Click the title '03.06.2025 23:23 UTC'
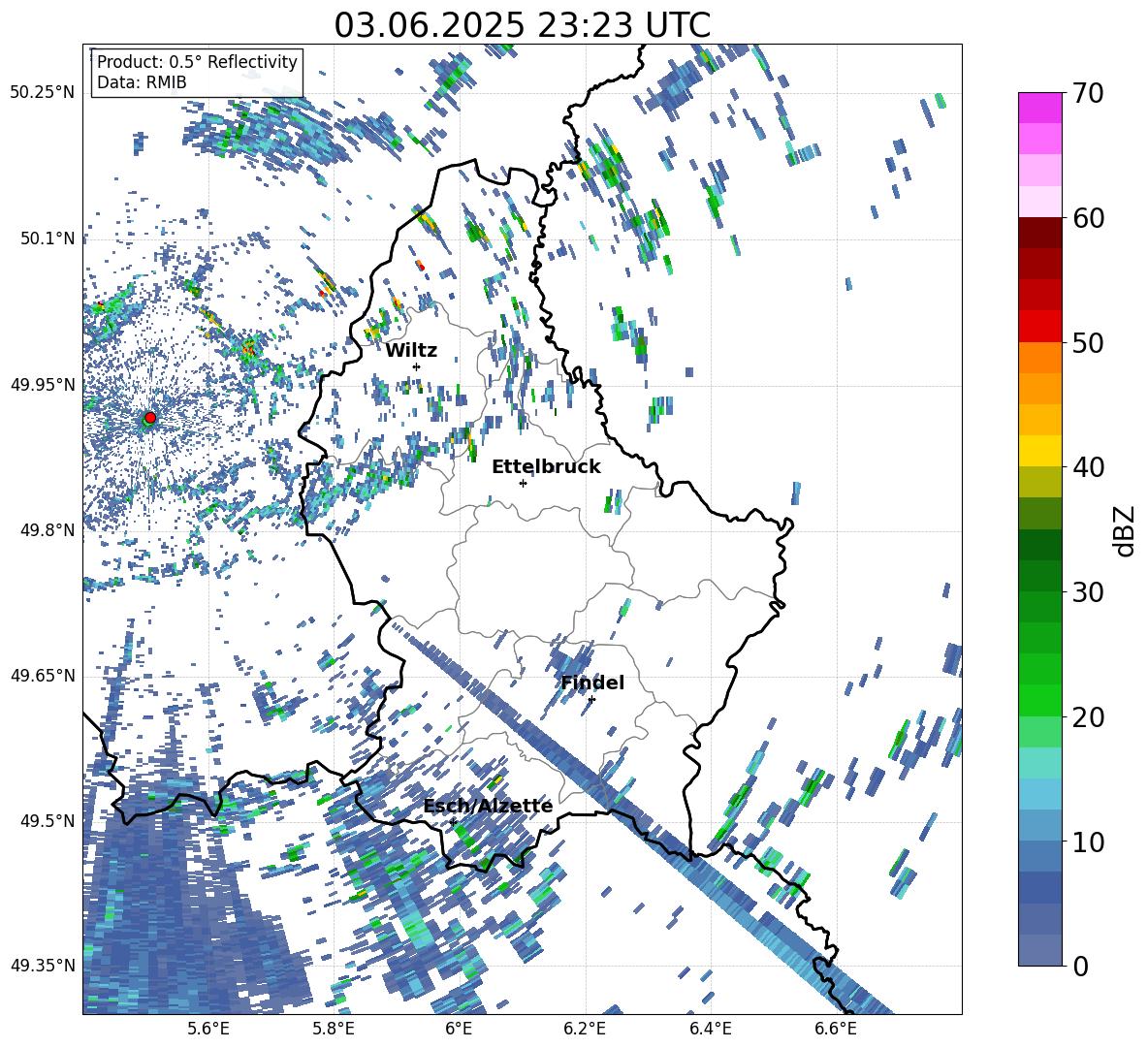This screenshot has height=1048, width=1148. pos(522,25)
